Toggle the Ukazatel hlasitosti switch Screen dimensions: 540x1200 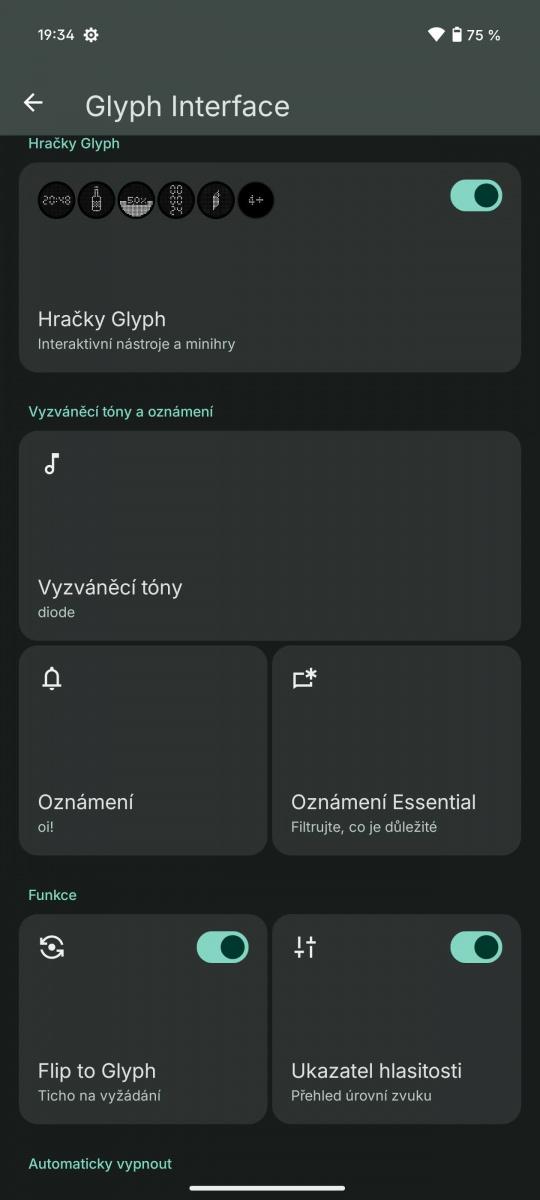click(476, 947)
